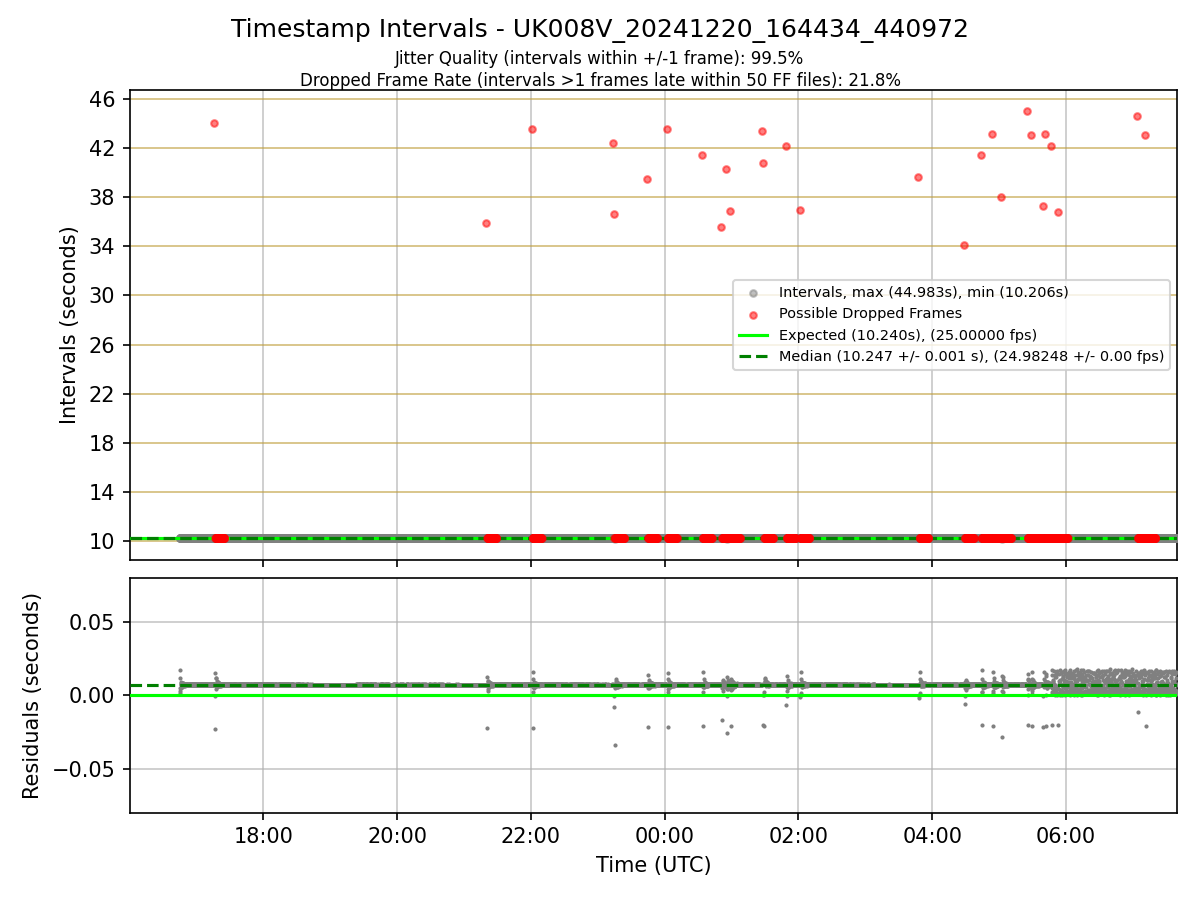Click the "Intervals (seconds)" y-axis label
This screenshot has width=1200, height=900.
coord(69,325)
